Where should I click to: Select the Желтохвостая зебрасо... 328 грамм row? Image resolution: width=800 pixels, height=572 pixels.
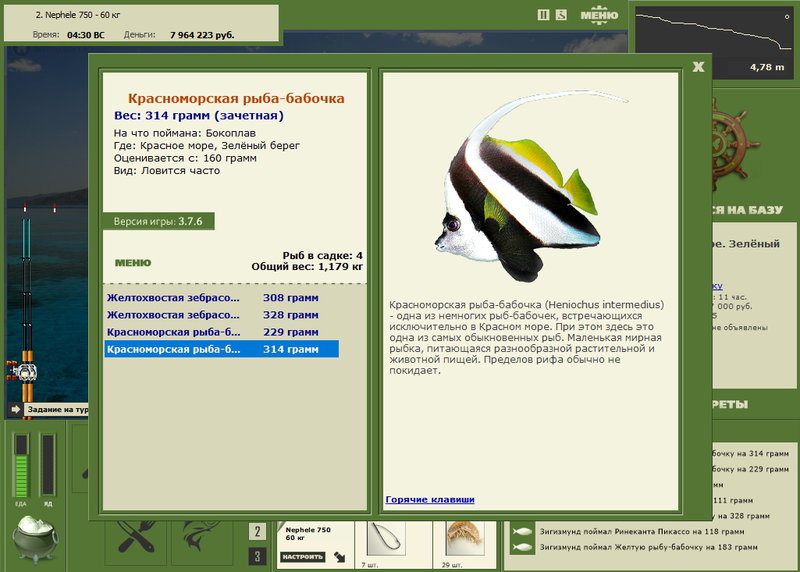pyautogui.click(x=221, y=315)
